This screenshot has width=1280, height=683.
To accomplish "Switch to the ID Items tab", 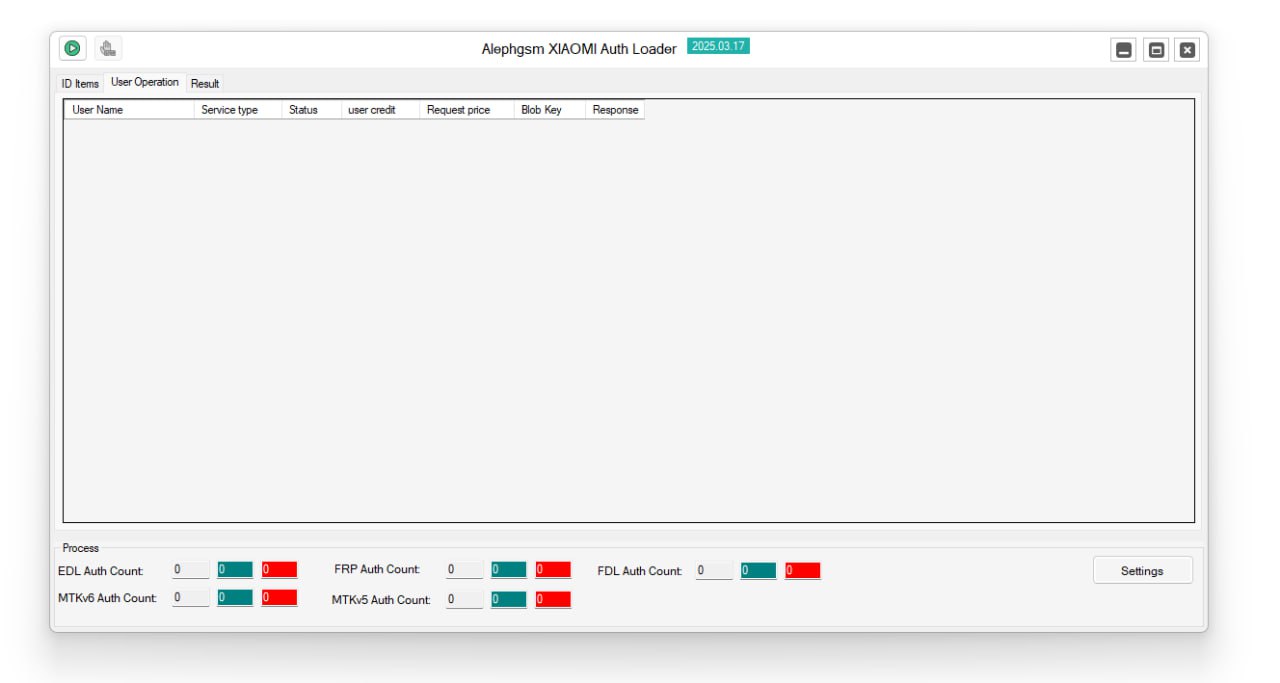I will tap(80, 84).
